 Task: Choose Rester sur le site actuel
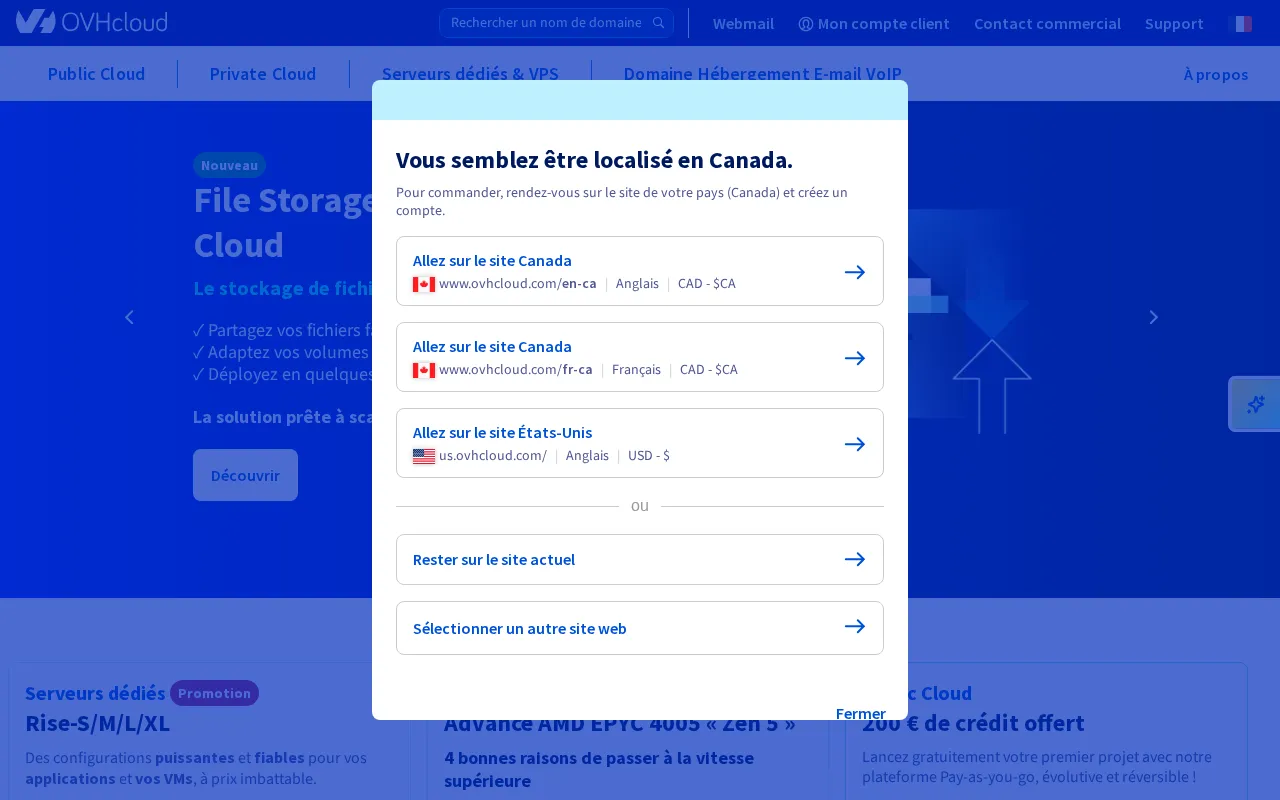click(640, 559)
